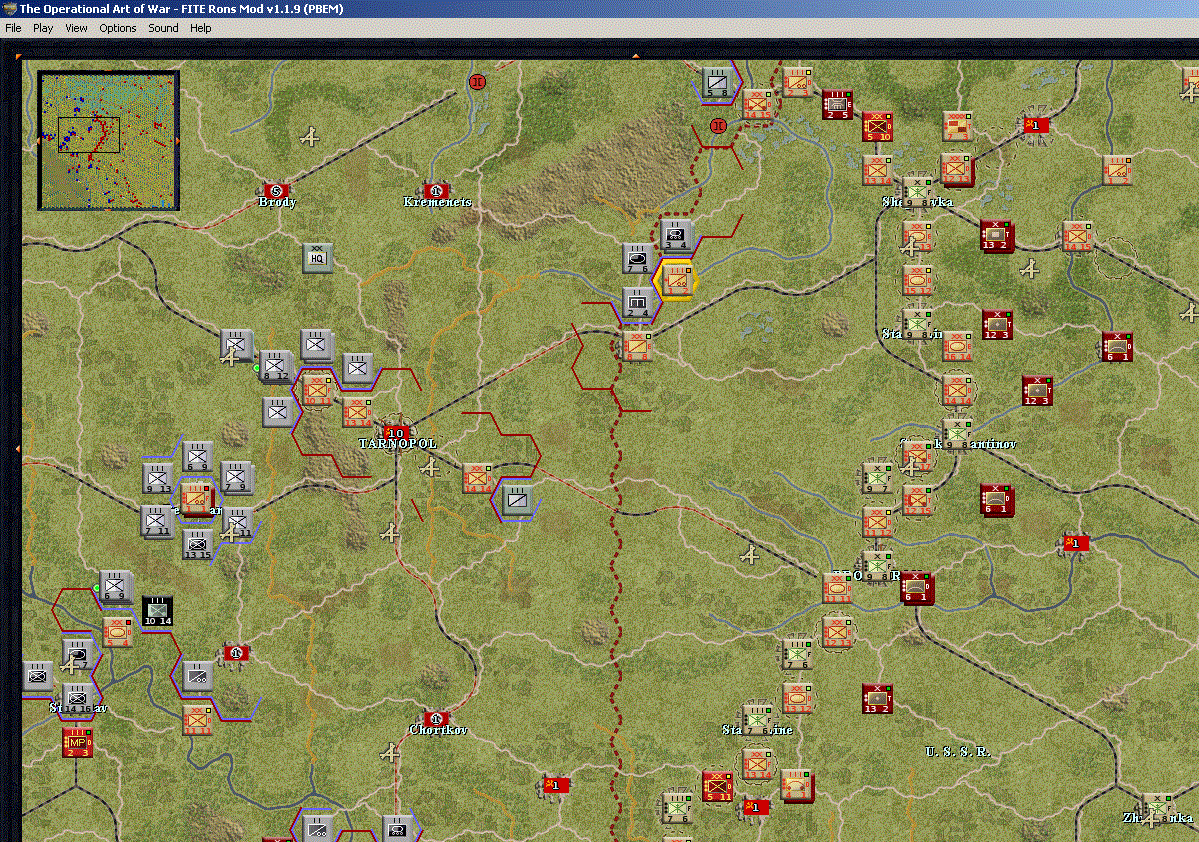Select the red MP 2-3 unit
Image resolution: width=1199 pixels, height=842 pixels.
click(77, 742)
